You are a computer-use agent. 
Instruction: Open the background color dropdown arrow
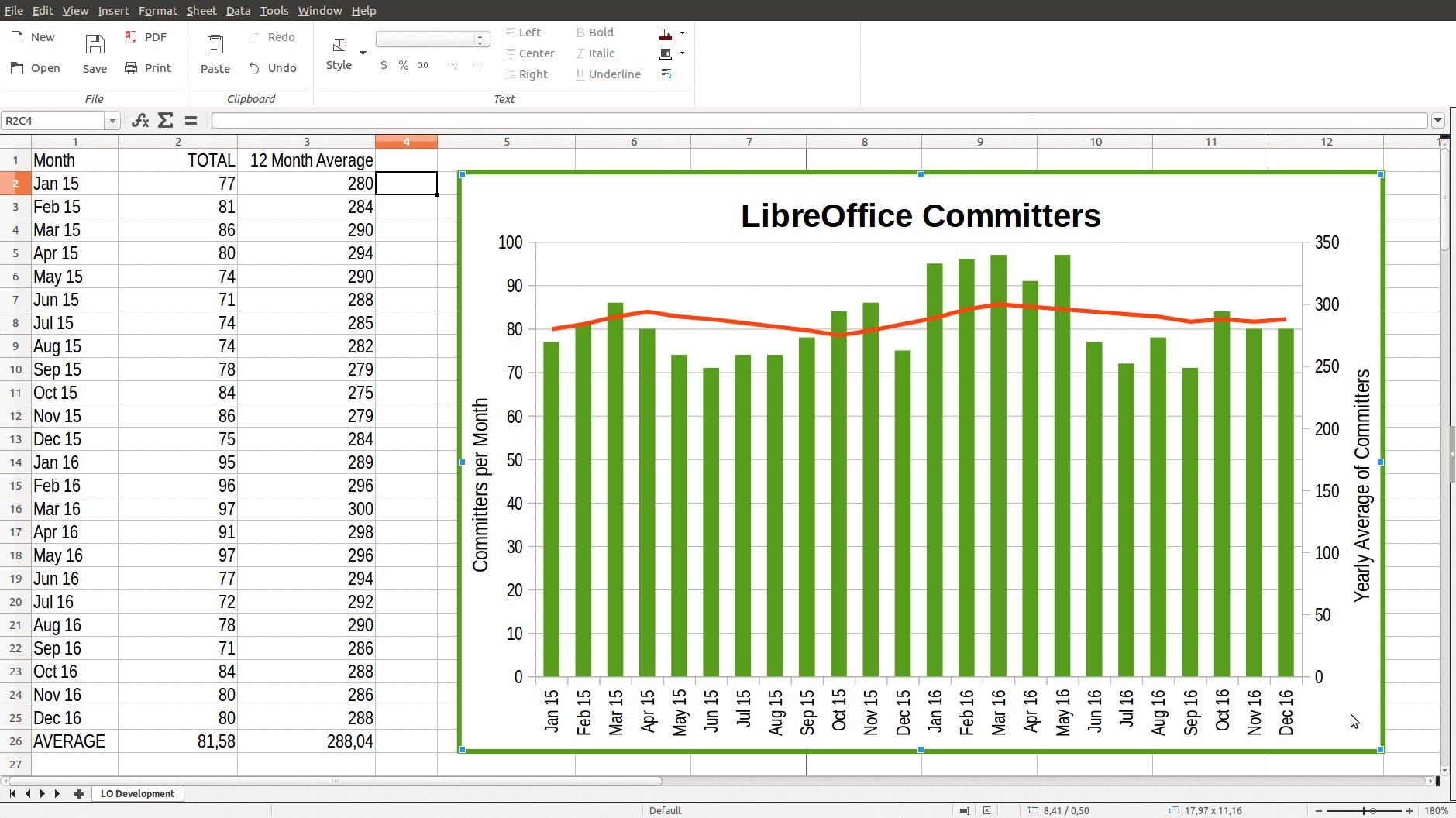coord(682,53)
